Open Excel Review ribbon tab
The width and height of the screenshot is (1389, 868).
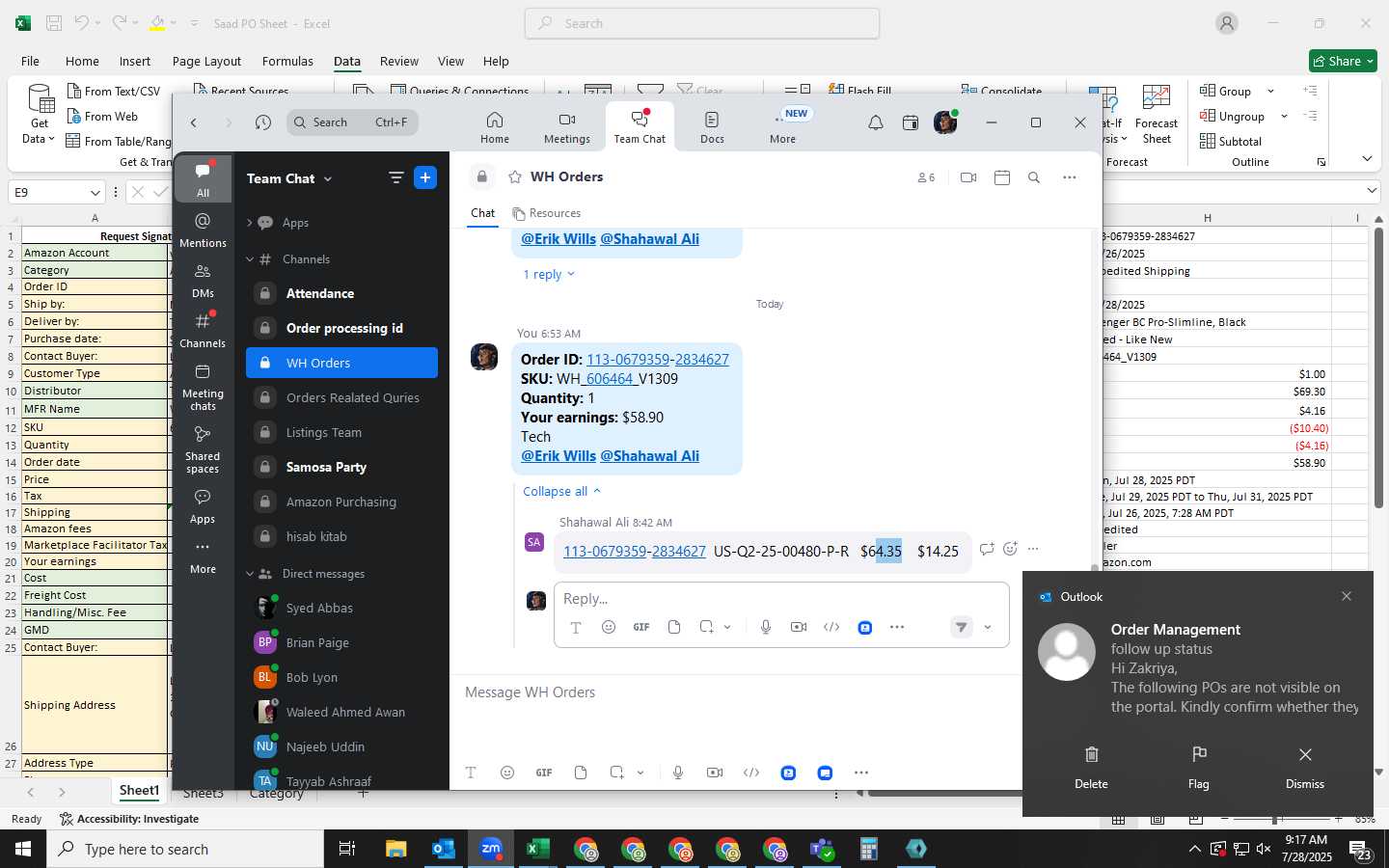click(x=399, y=61)
